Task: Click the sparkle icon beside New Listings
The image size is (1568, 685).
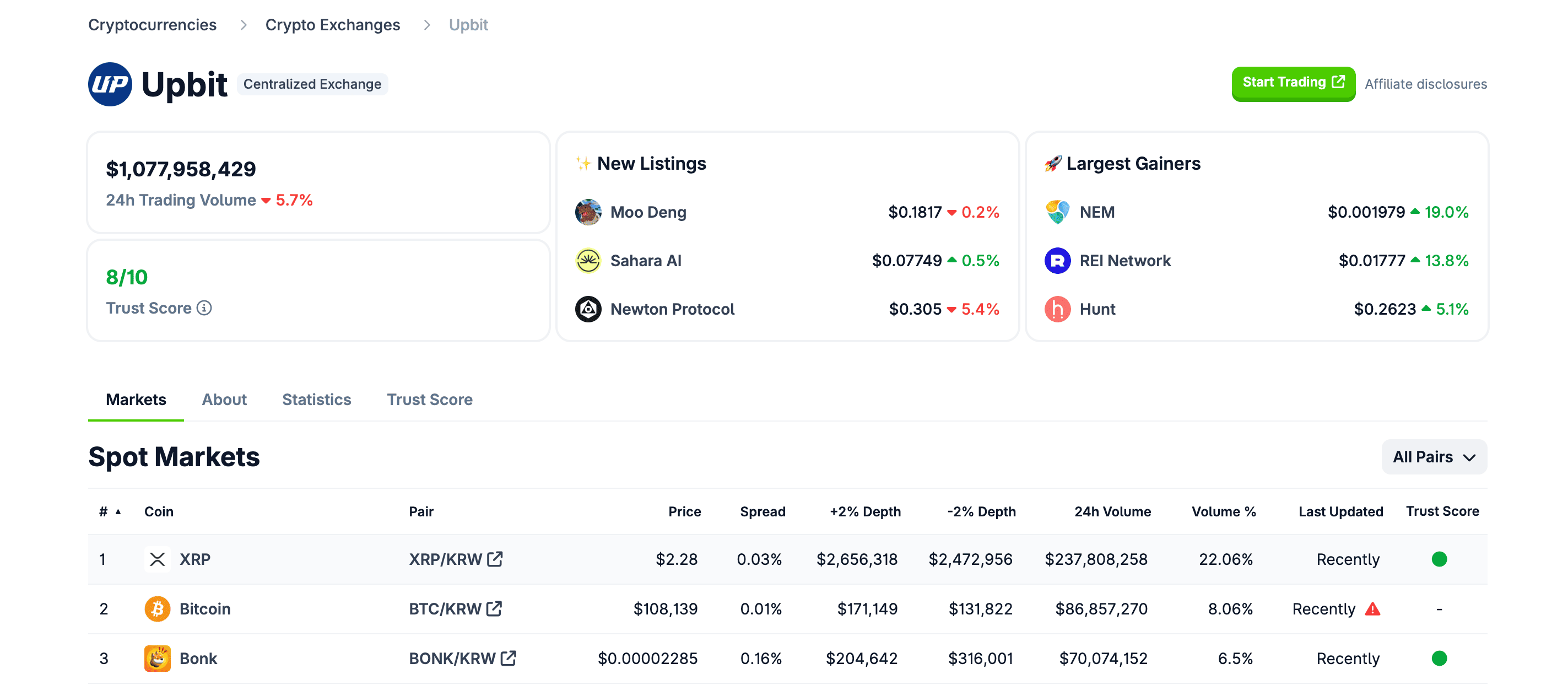Action: pos(583,163)
